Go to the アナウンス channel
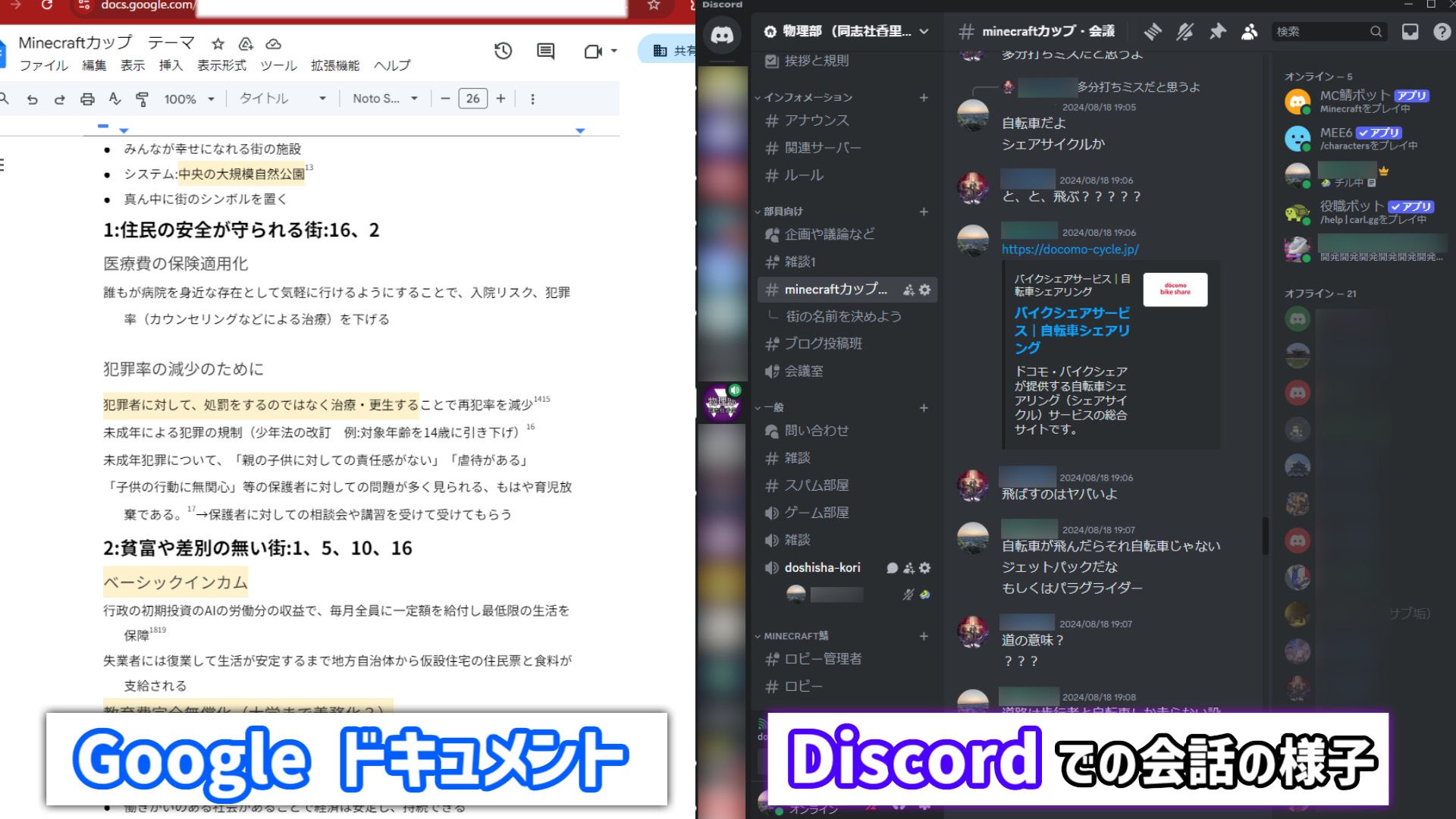Image resolution: width=1456 pixels, height=819 pixels. pos(847,121)
